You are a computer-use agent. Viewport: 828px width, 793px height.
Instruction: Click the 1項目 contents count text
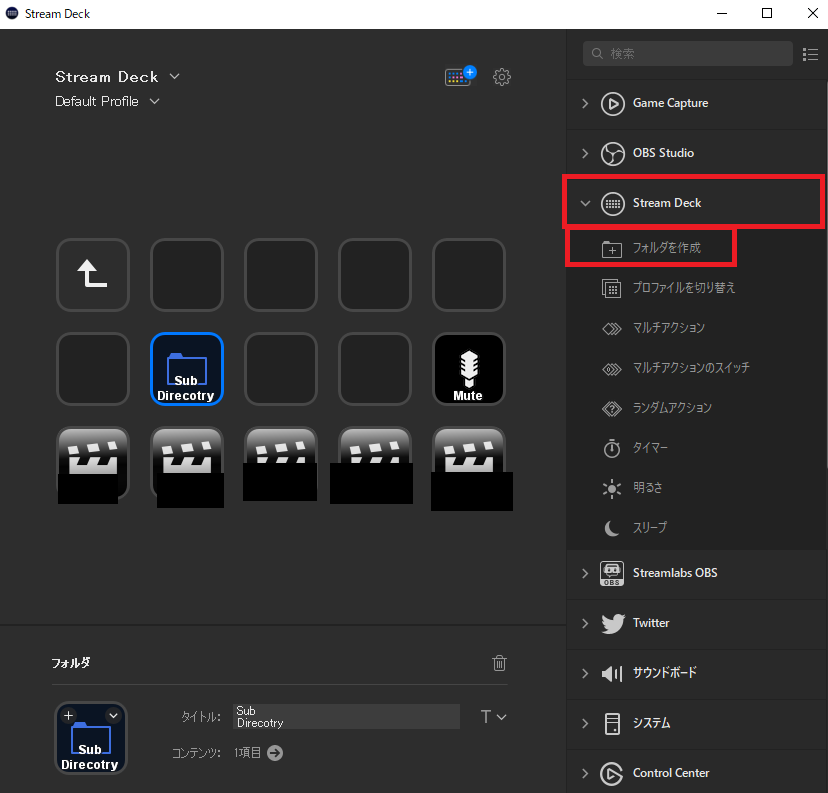248,753
